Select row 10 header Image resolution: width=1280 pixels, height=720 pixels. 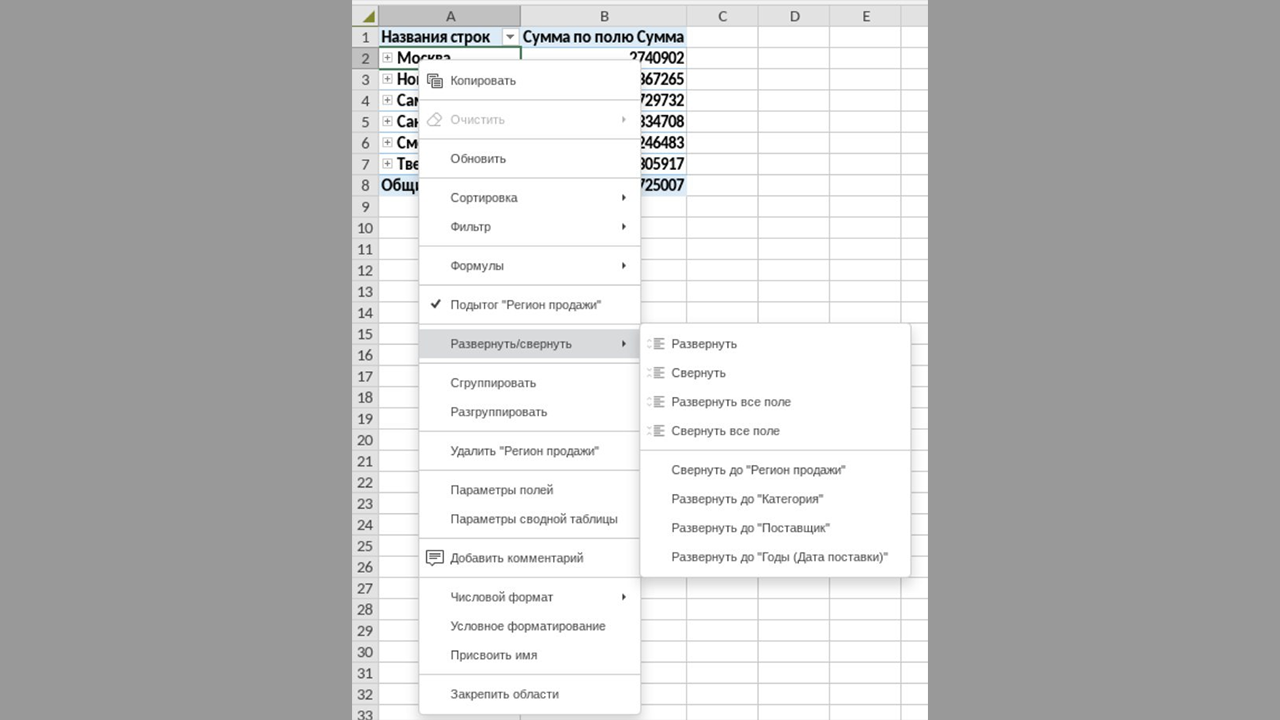coord(366,228)
